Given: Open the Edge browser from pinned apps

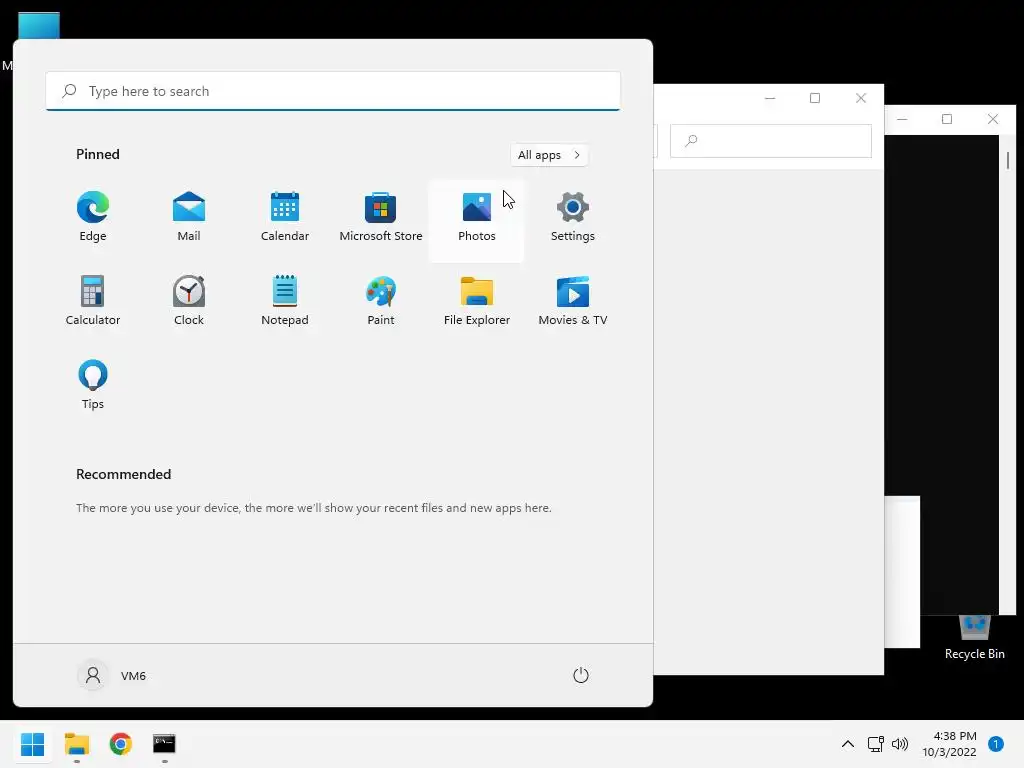Looking at the screenshot, I should (93, 217).
